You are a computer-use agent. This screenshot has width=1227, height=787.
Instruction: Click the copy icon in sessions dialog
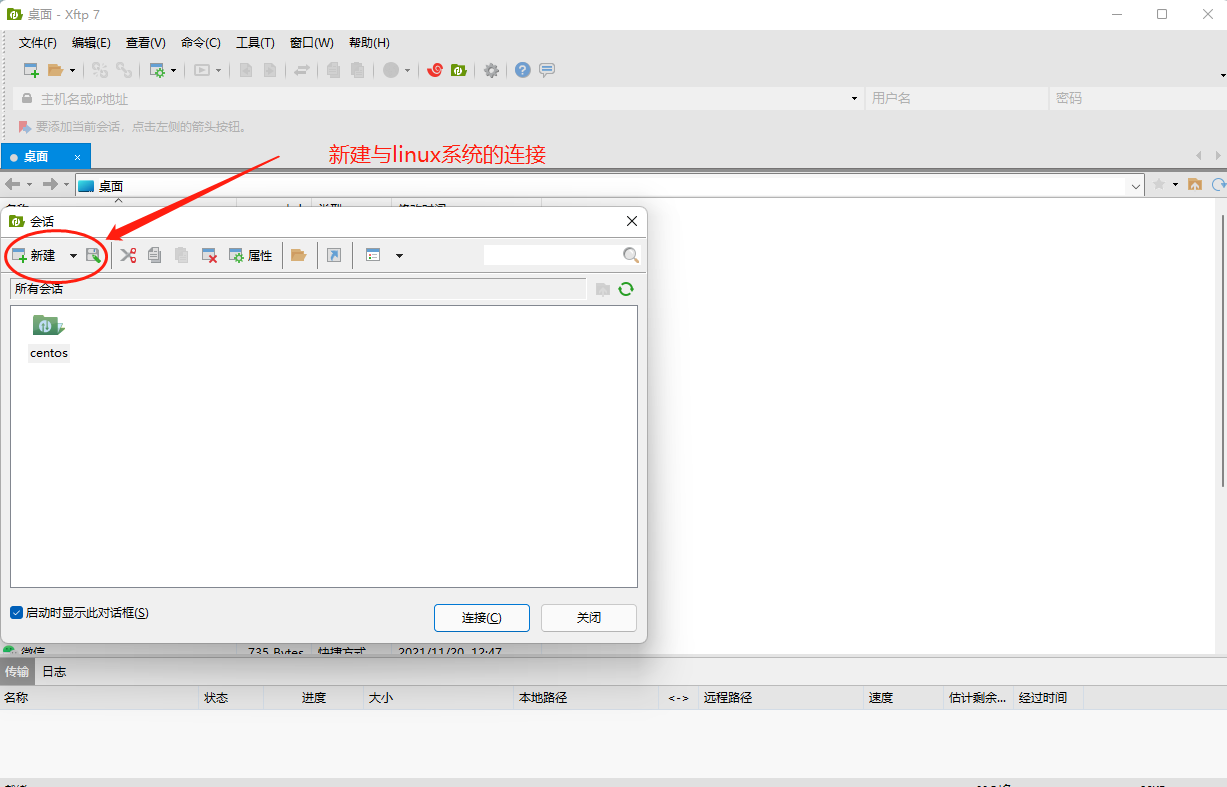pos(155,256)
